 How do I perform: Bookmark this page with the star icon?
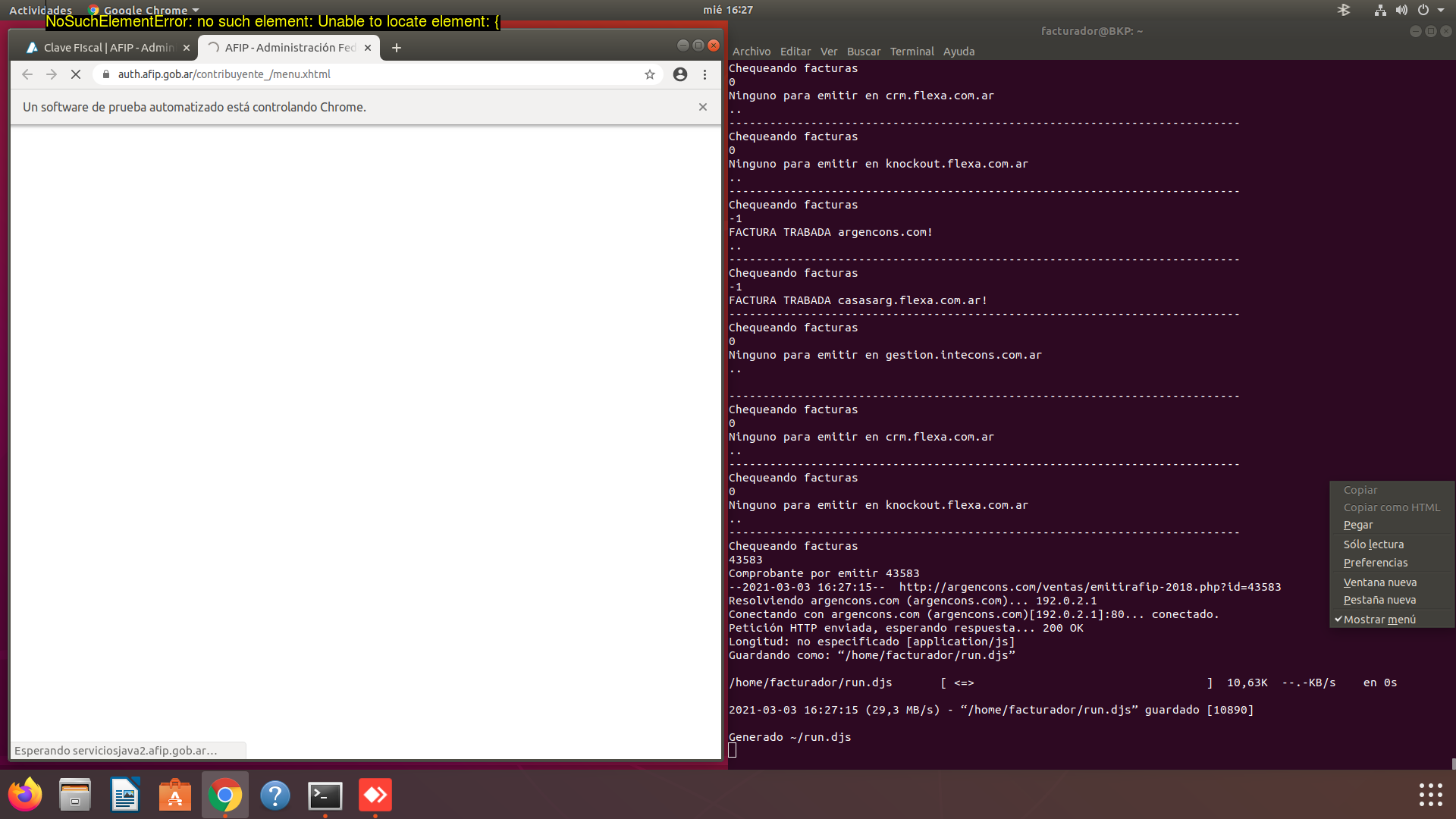(650, 74)
